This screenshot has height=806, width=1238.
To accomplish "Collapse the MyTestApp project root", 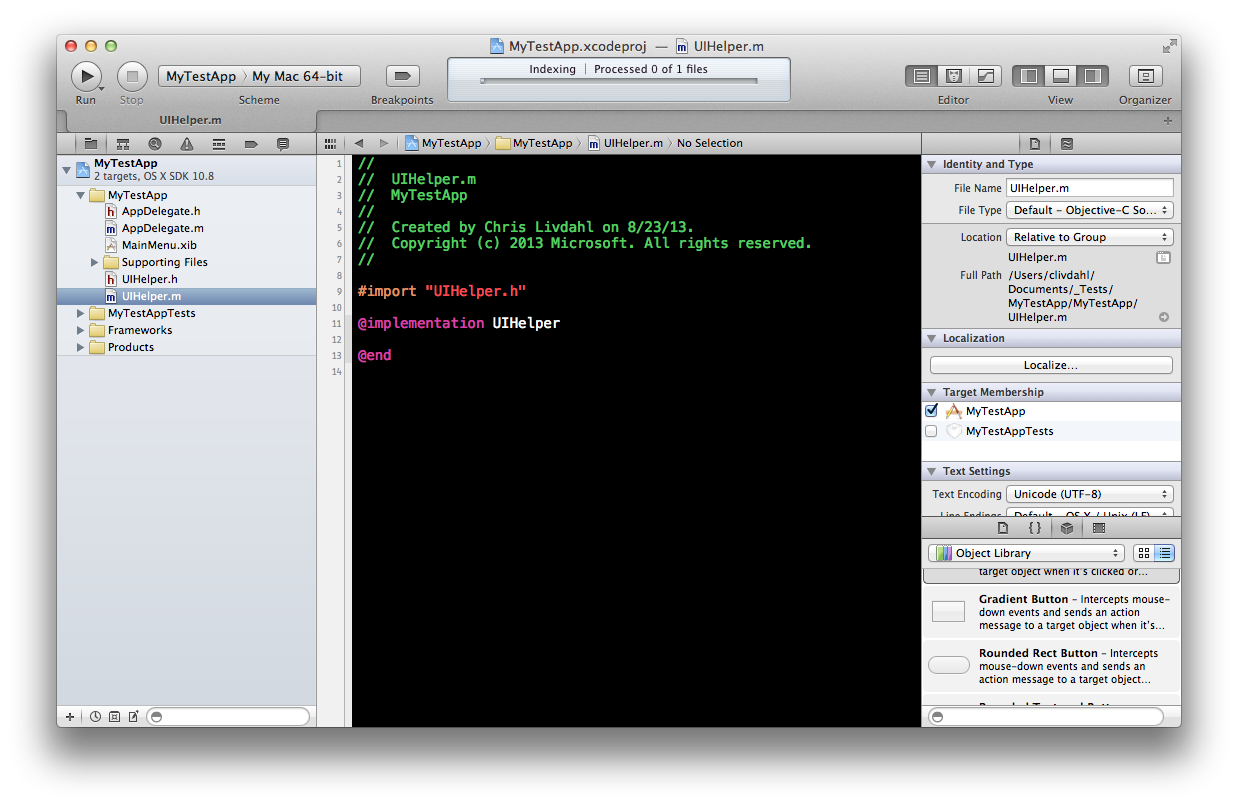I will (67, 169).
